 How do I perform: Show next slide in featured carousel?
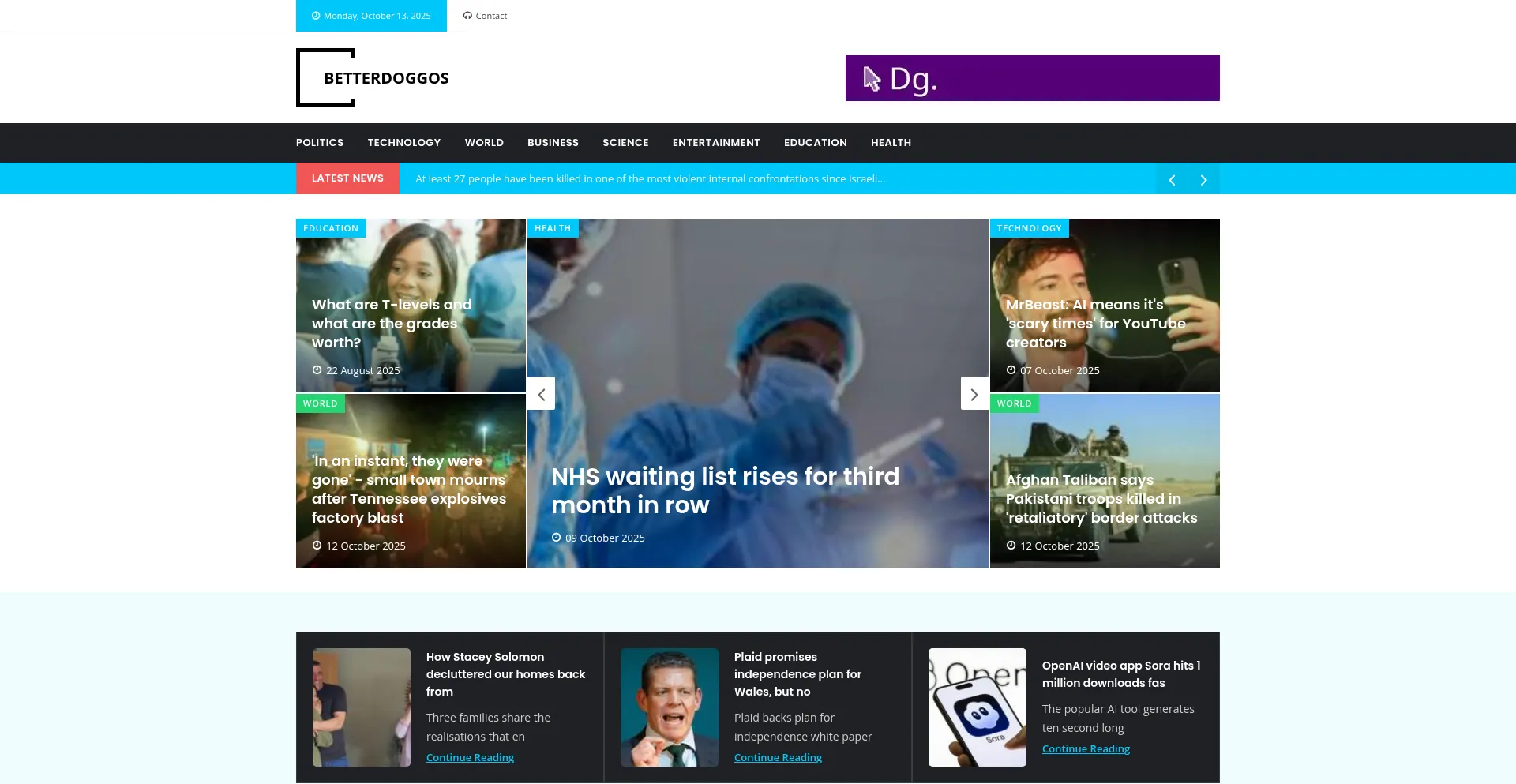pyautogui.click(x=974, y=394)
